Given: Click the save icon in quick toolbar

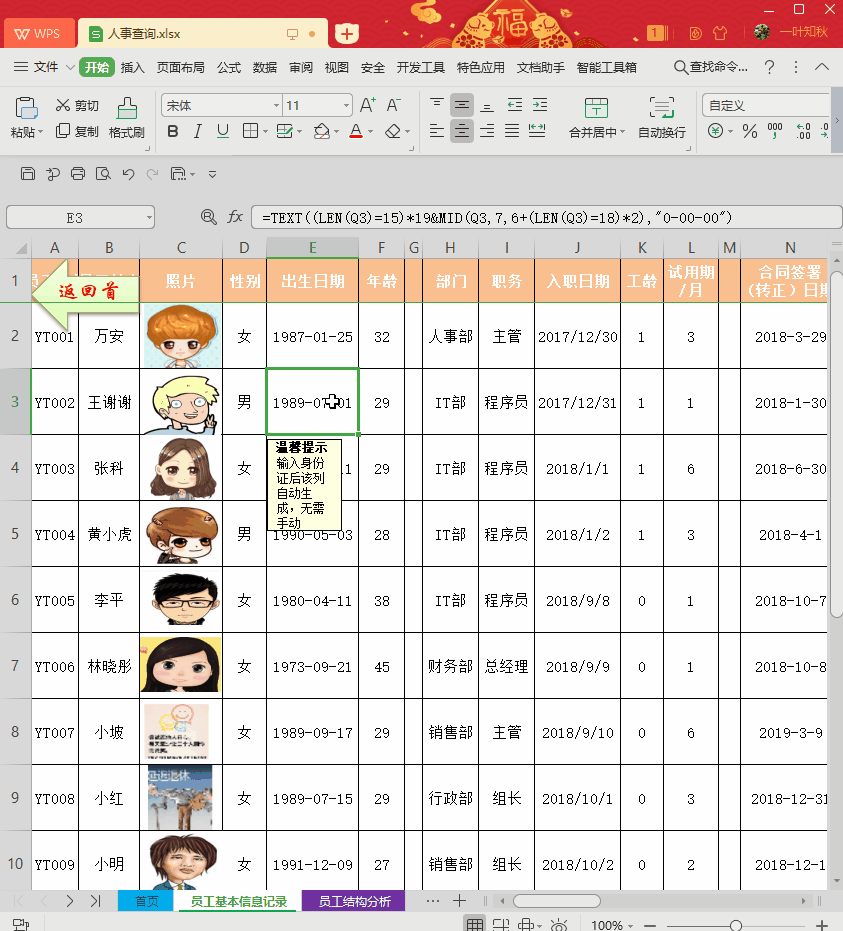Looking at the screenshot, I should click(x=28, y=173).
